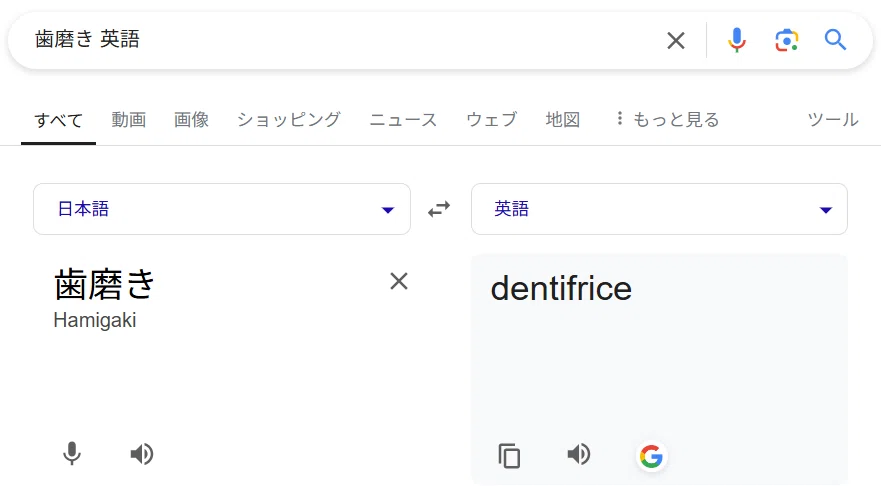The image size is (881, 487).
Task: Expand the 英語 target language dropdown
Action: point(659,209)
